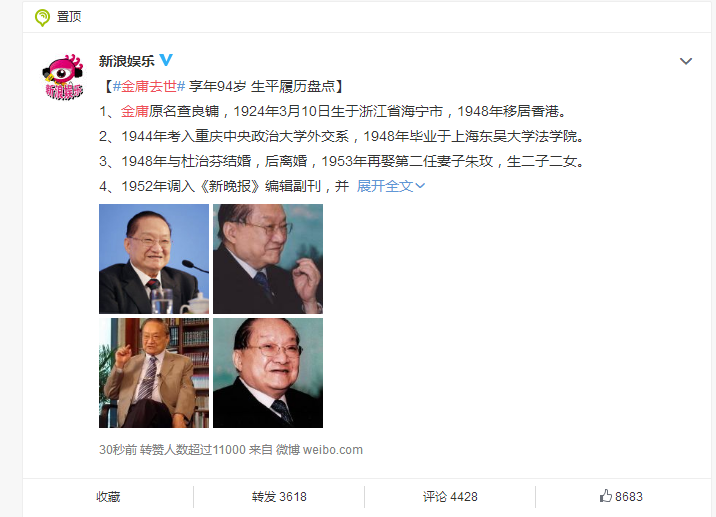The image size is (716, 517).
Task: Click the 置顶 pinned label
Action: (x=69, y=17)
